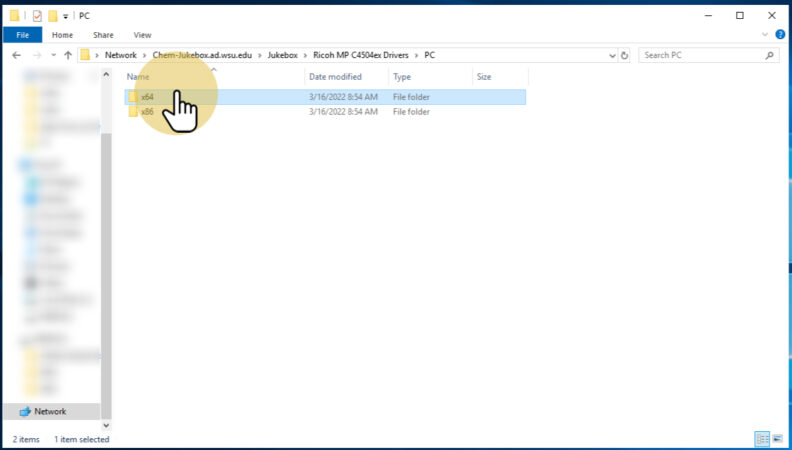Open the Help question mark icon

coord(779,34)
